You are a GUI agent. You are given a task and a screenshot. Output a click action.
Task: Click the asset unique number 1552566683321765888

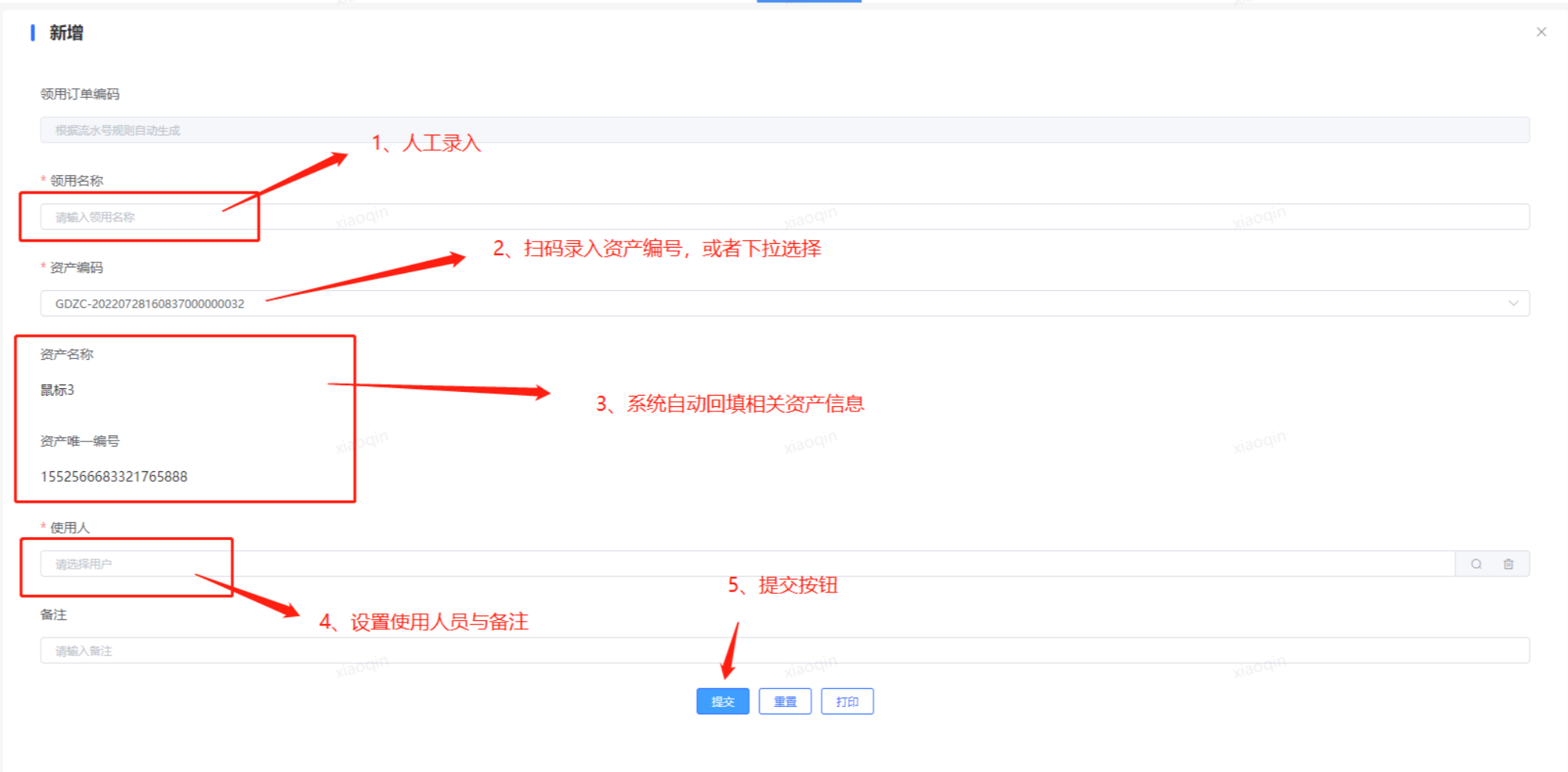coord(114,477)
